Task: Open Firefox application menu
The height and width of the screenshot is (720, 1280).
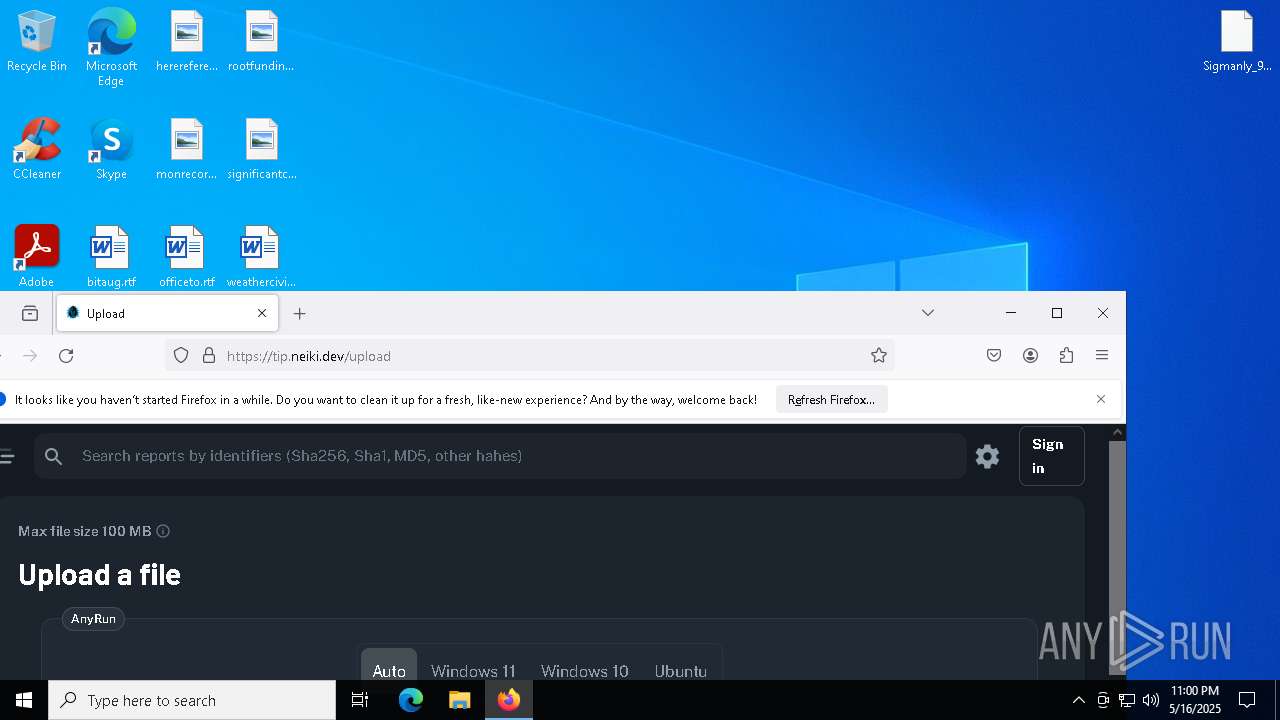Action: coord(1102,356)
